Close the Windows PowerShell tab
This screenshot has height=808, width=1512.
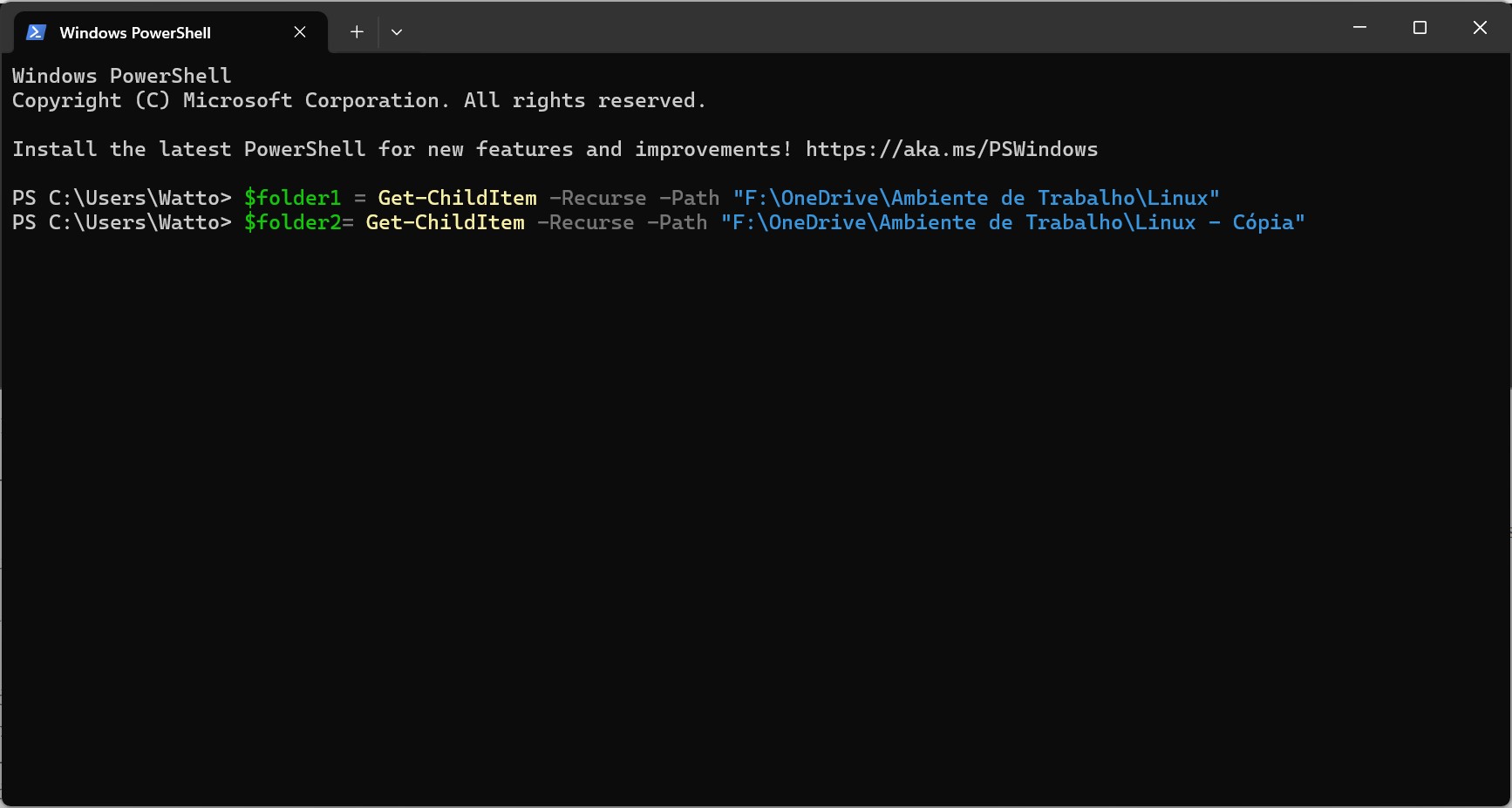coord(300,32)
